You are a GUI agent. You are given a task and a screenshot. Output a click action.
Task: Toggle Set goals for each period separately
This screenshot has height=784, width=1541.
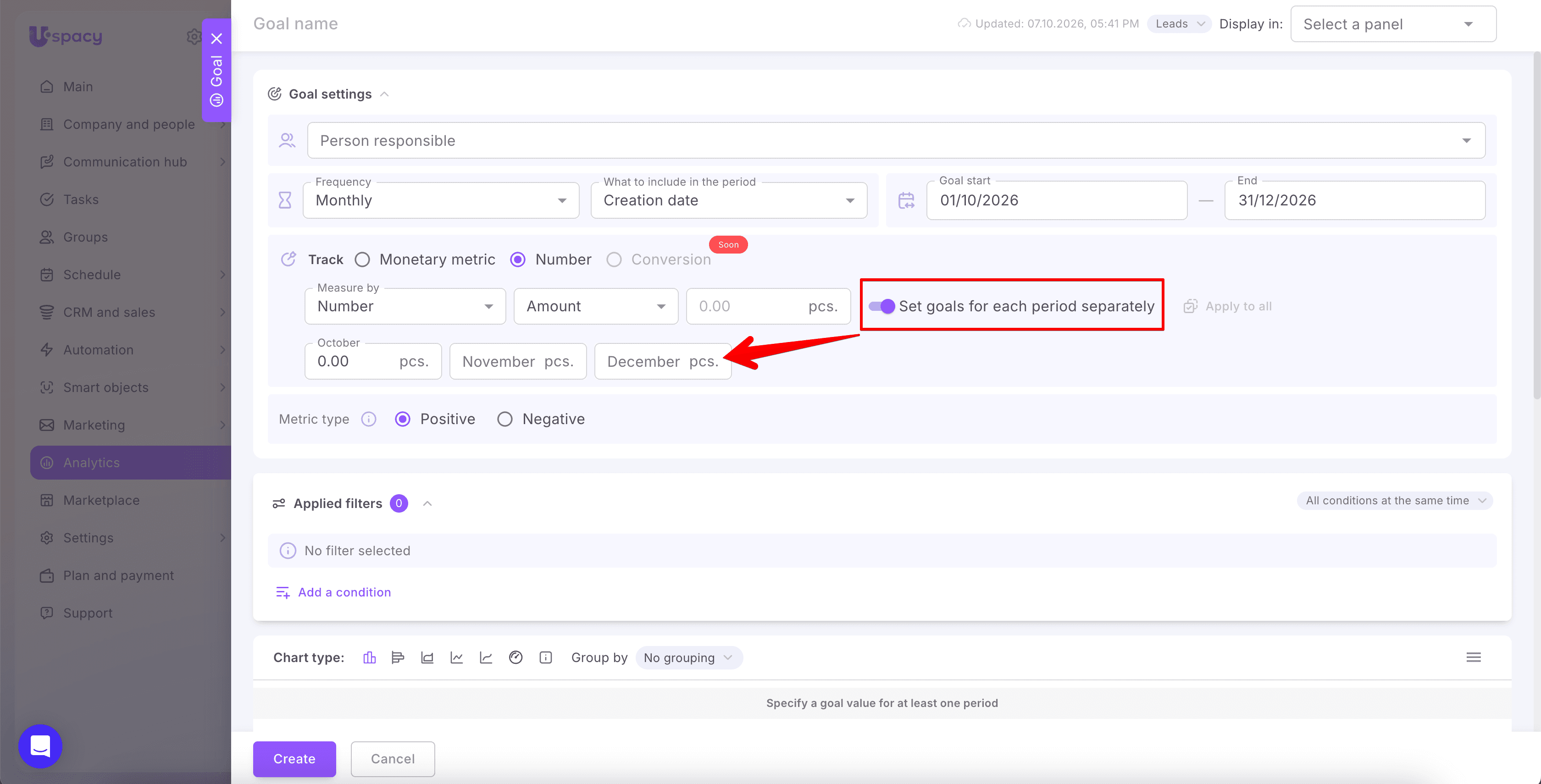pyautogui.click(x=882, y=306)
